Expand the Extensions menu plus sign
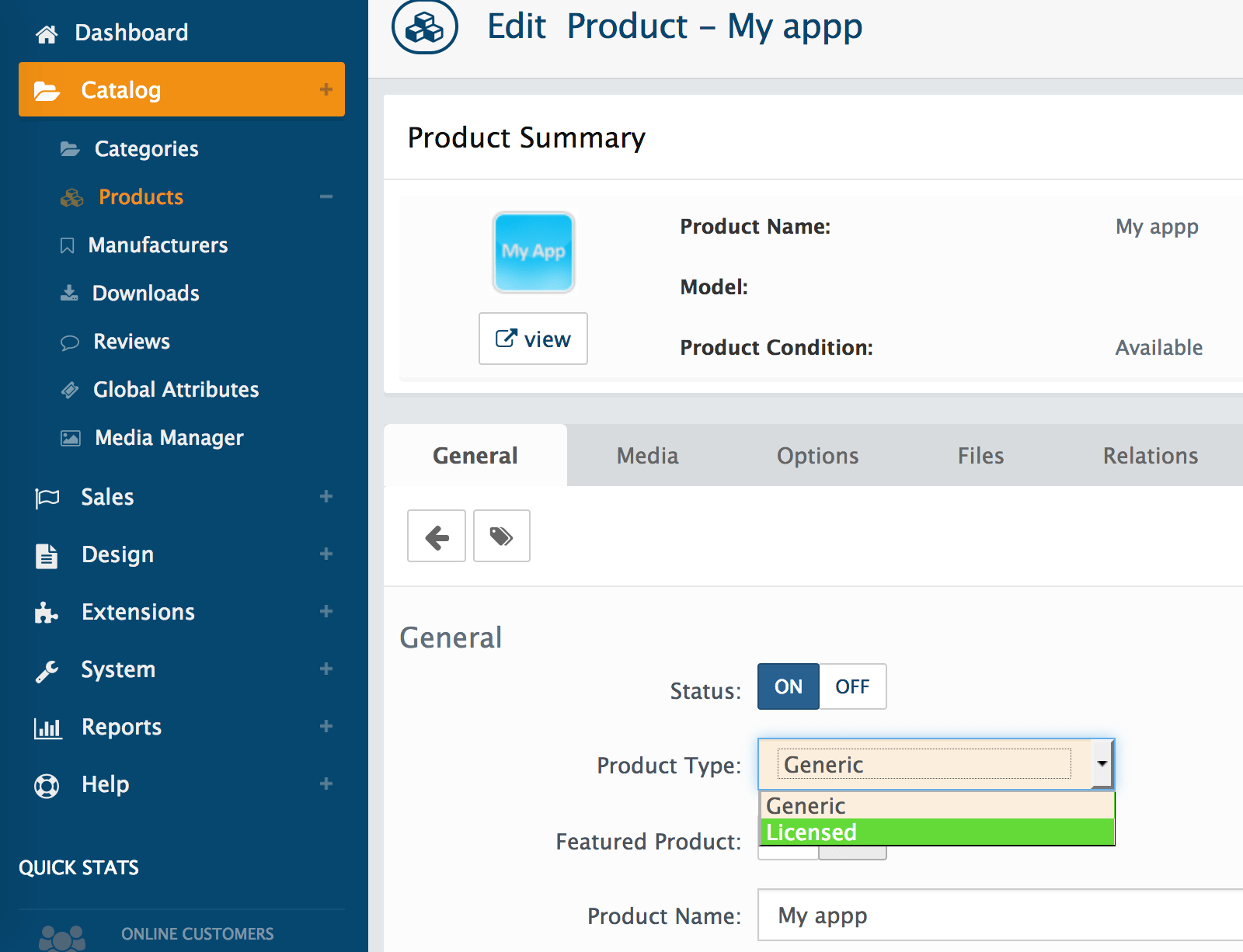Viewport: 1243px width, 952px height. pyautogui.click(x=326, y=611)
